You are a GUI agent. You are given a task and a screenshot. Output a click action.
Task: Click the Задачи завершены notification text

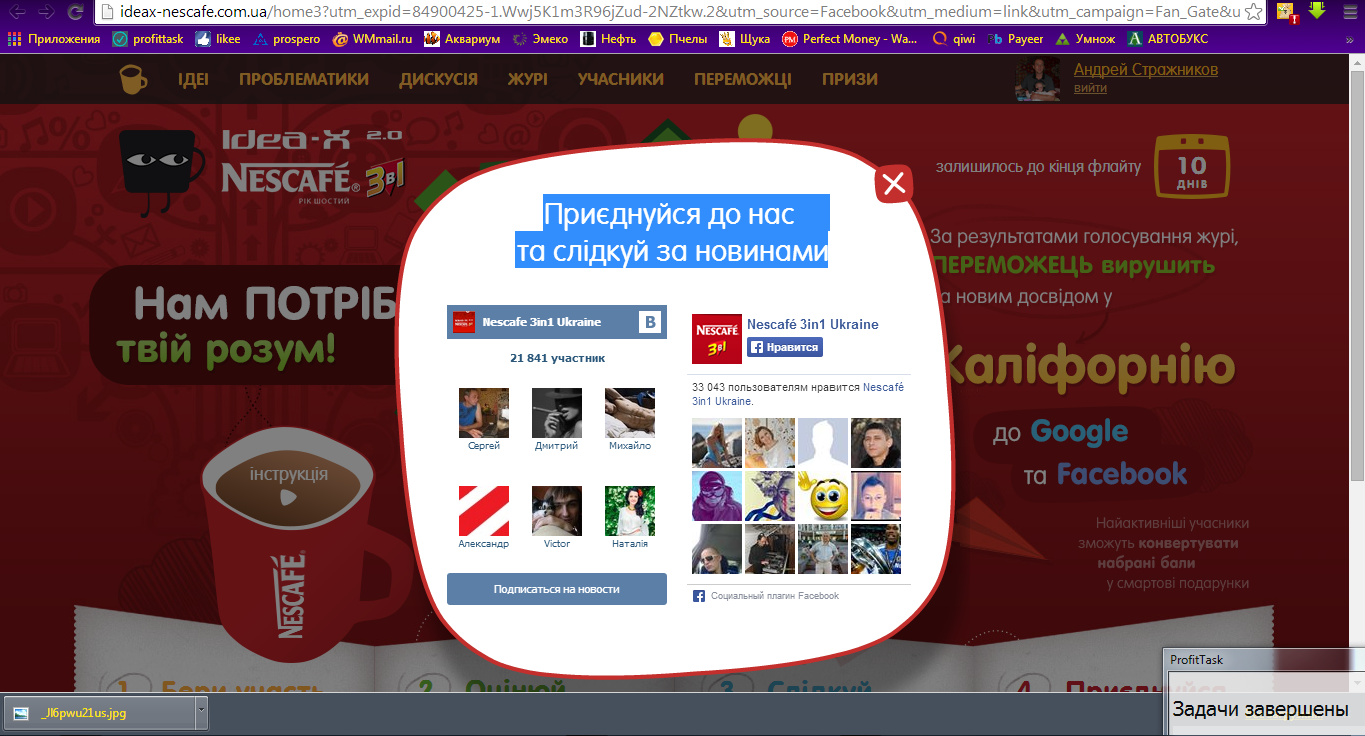pos(1261,710)
